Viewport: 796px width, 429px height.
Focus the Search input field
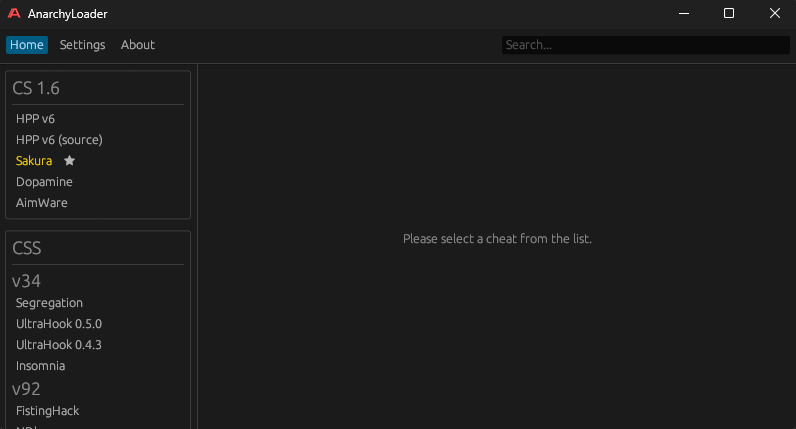[645, 45]
